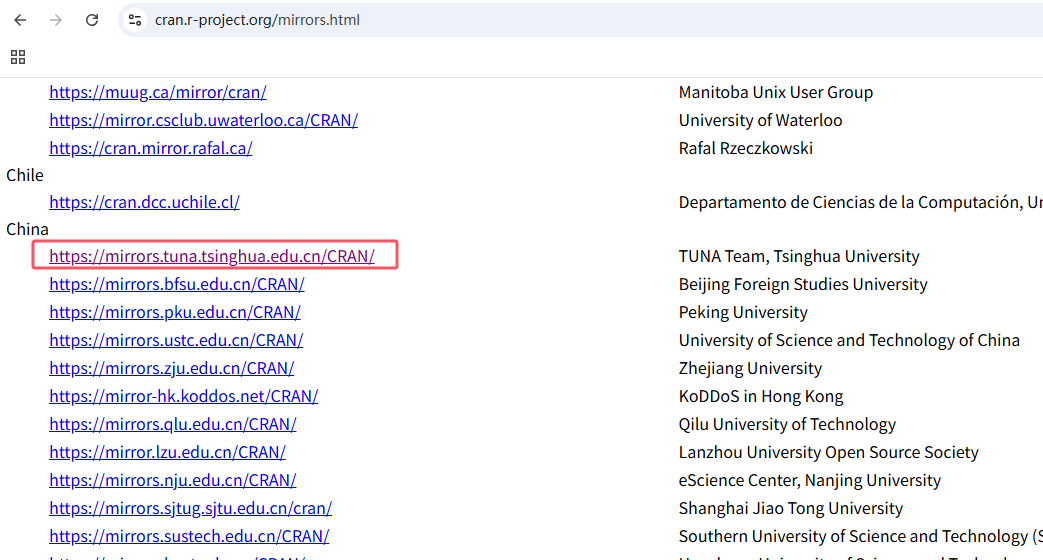Select eScience Center, Nanjing University text

click(x=810, y=480)
